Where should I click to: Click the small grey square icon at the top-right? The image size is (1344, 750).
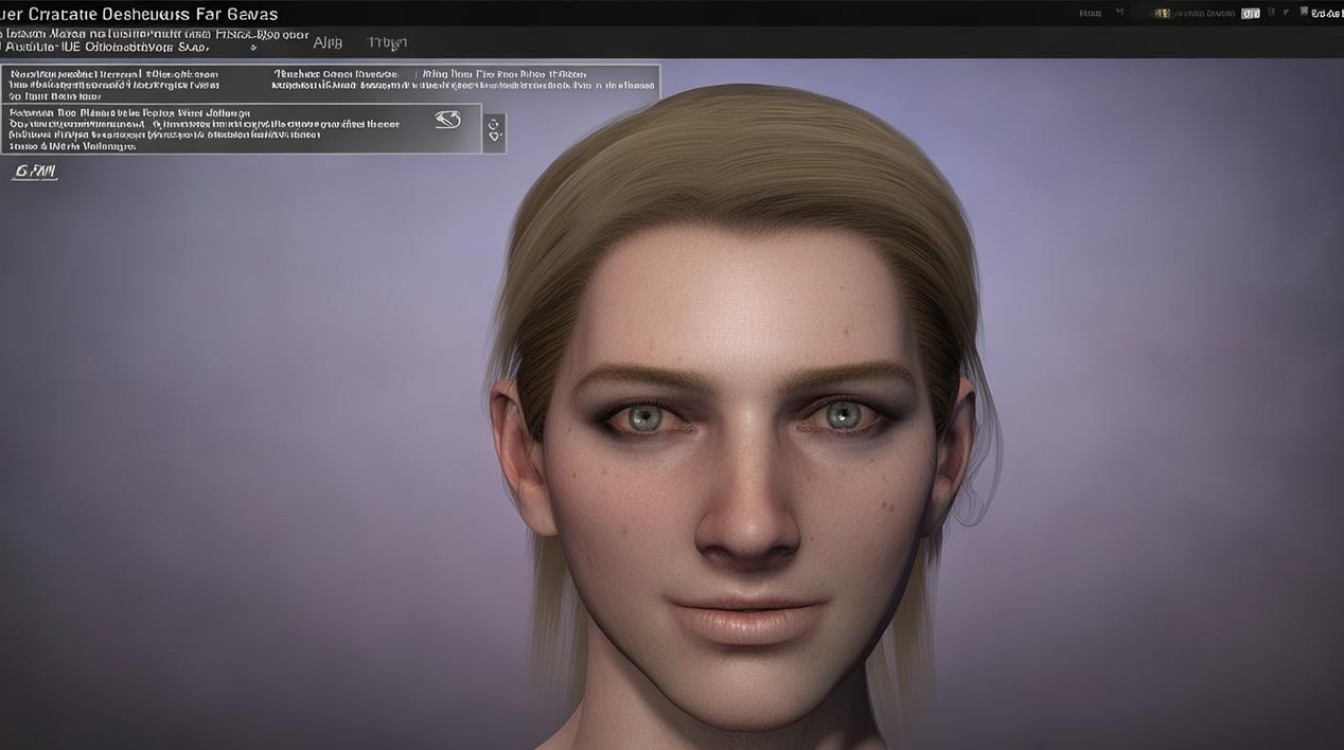(1303, 11)
